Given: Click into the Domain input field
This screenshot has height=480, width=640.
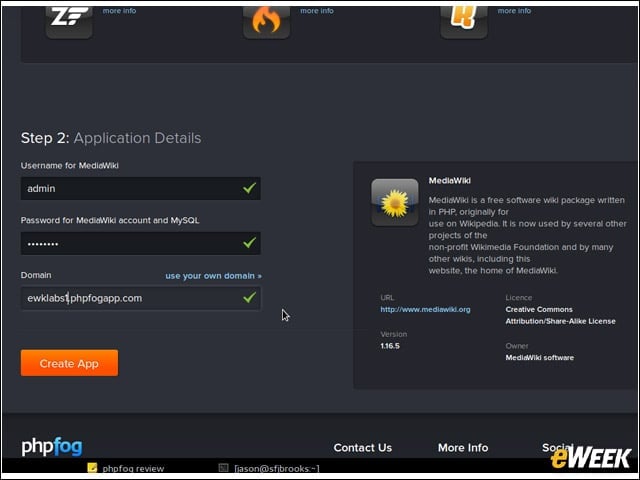Looking at the screenshot, I should (x=140, y=298).
